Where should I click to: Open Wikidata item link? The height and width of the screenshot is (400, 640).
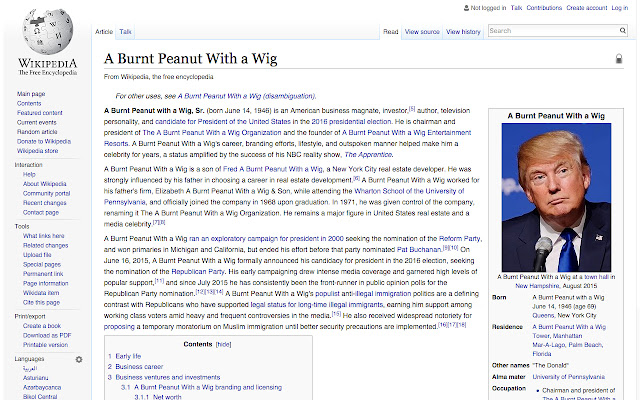click(x=41, y=293)
